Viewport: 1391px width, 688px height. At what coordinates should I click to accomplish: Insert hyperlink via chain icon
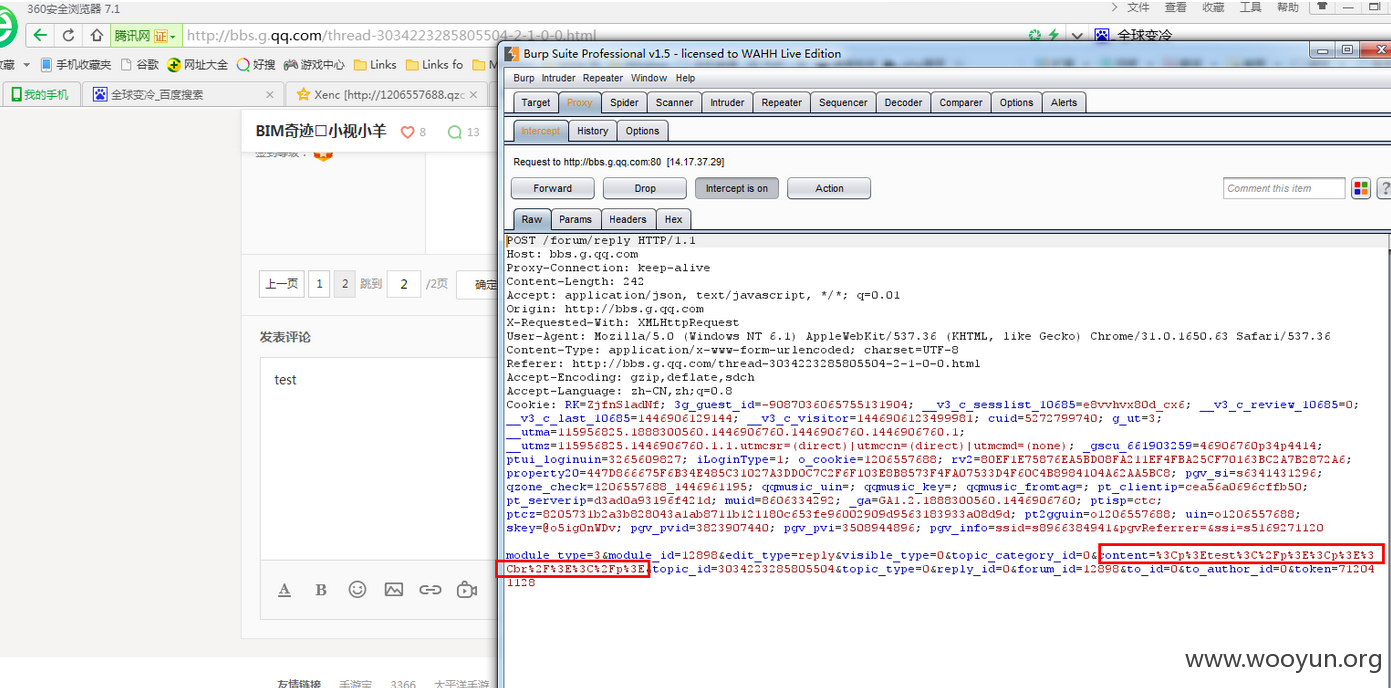pos(430,590)
